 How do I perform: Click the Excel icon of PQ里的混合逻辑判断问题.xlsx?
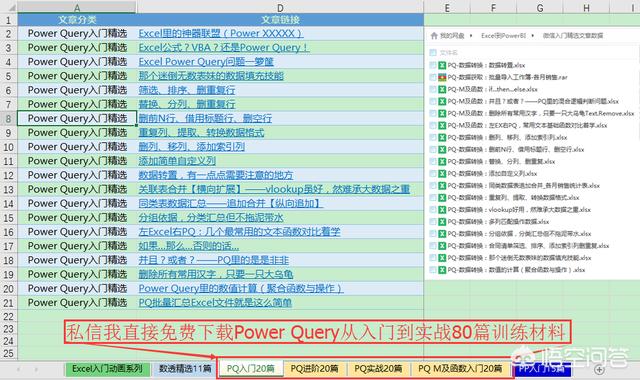click(x=442, y=101)
